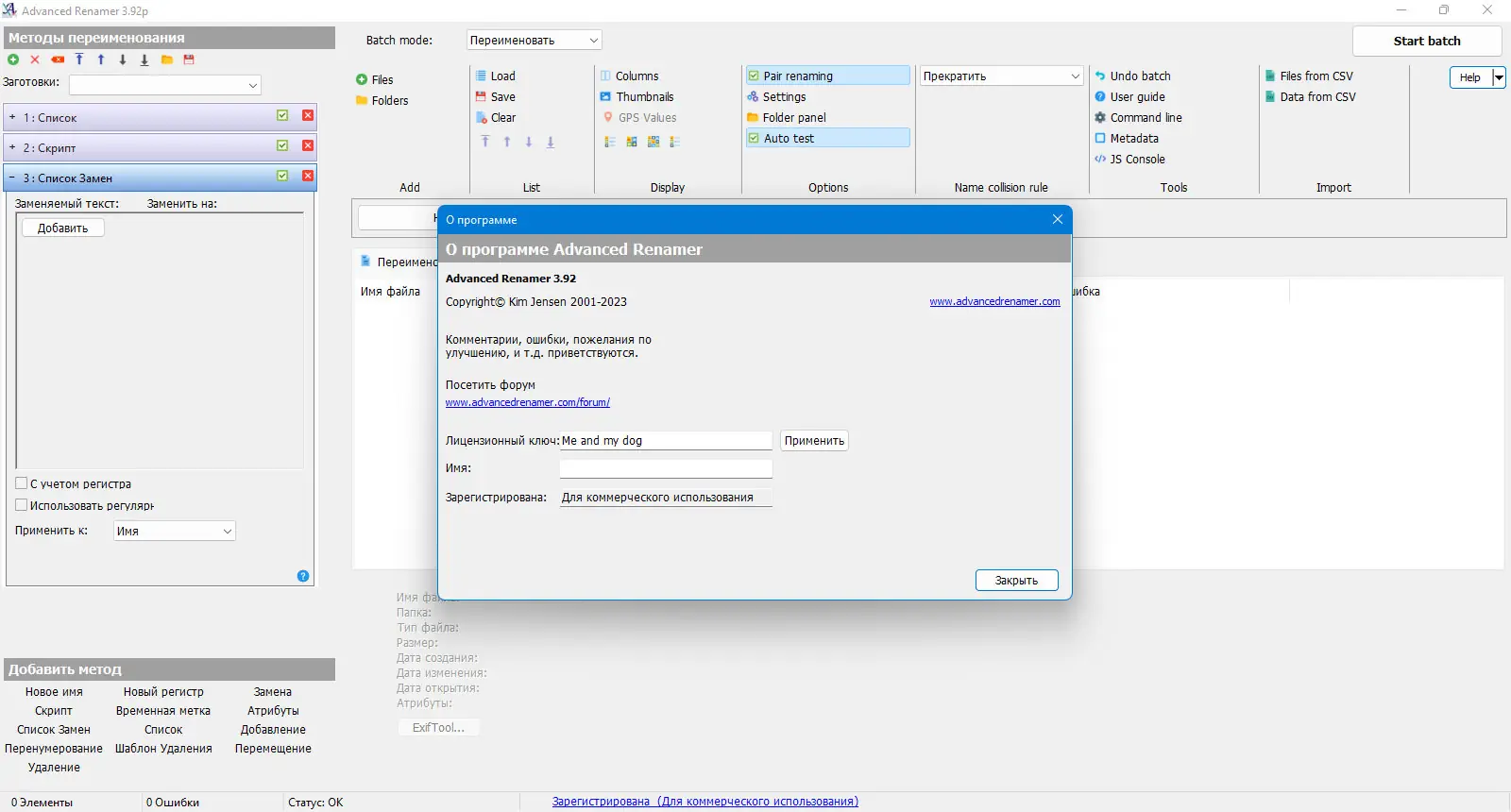Open the www.advancedrenamer.com link
1511x812 pixels.
pos(994,302)
